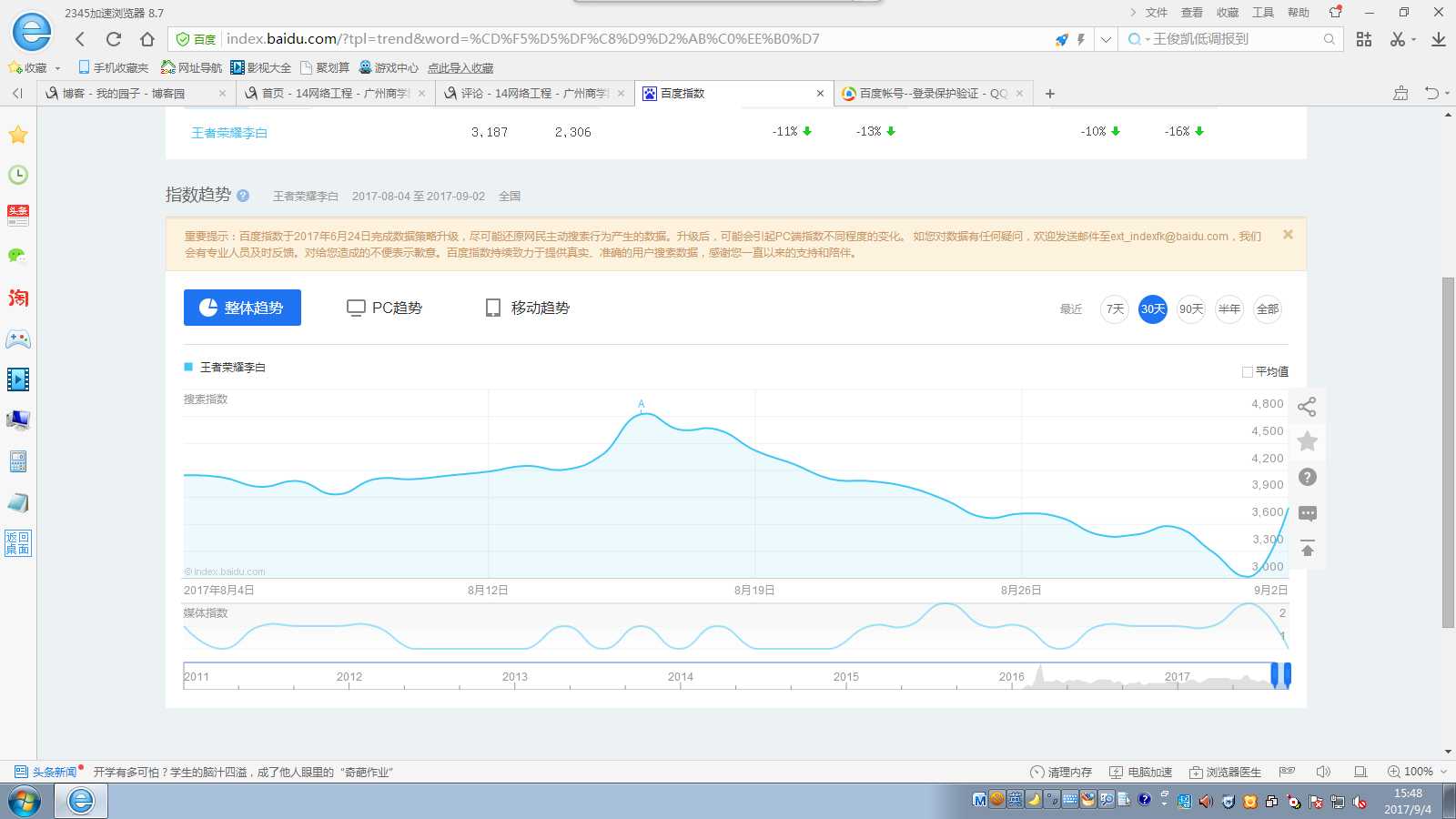Click 清理内存 in status bar
Screen dimensions: 1456x819
click(1061, 772)
